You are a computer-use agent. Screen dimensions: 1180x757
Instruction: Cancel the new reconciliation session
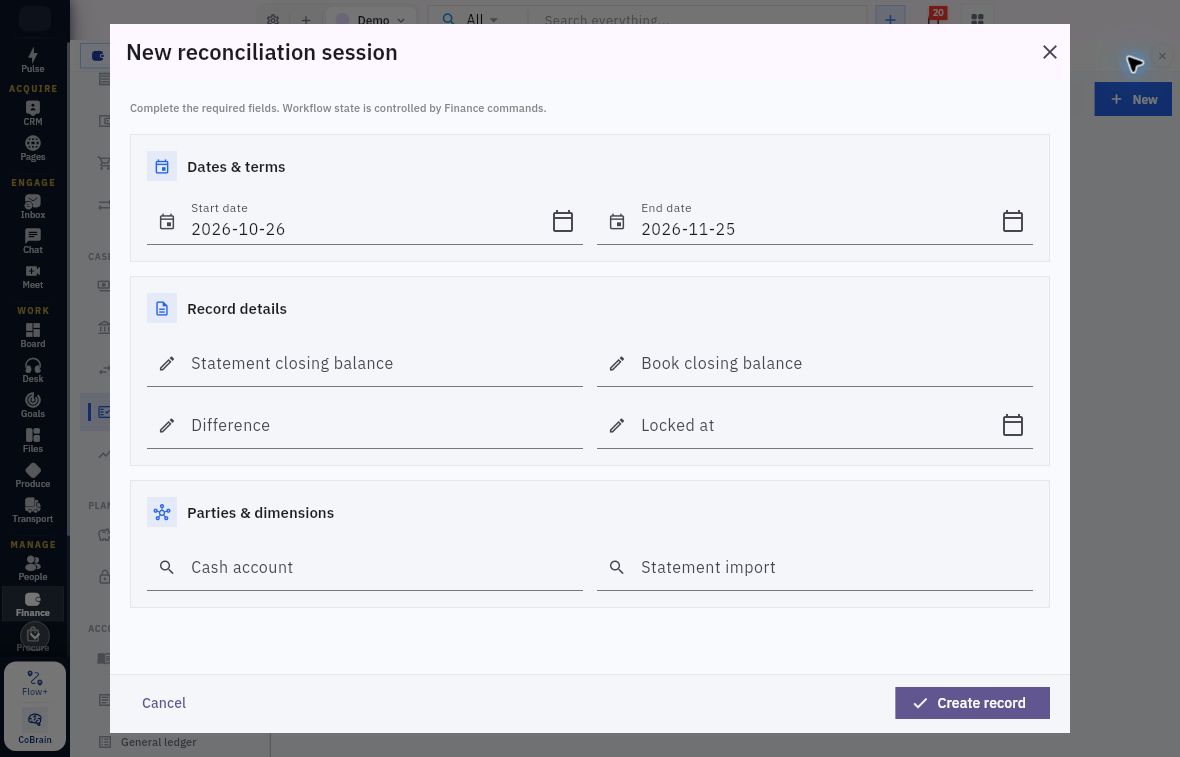(x=164, y=703)
